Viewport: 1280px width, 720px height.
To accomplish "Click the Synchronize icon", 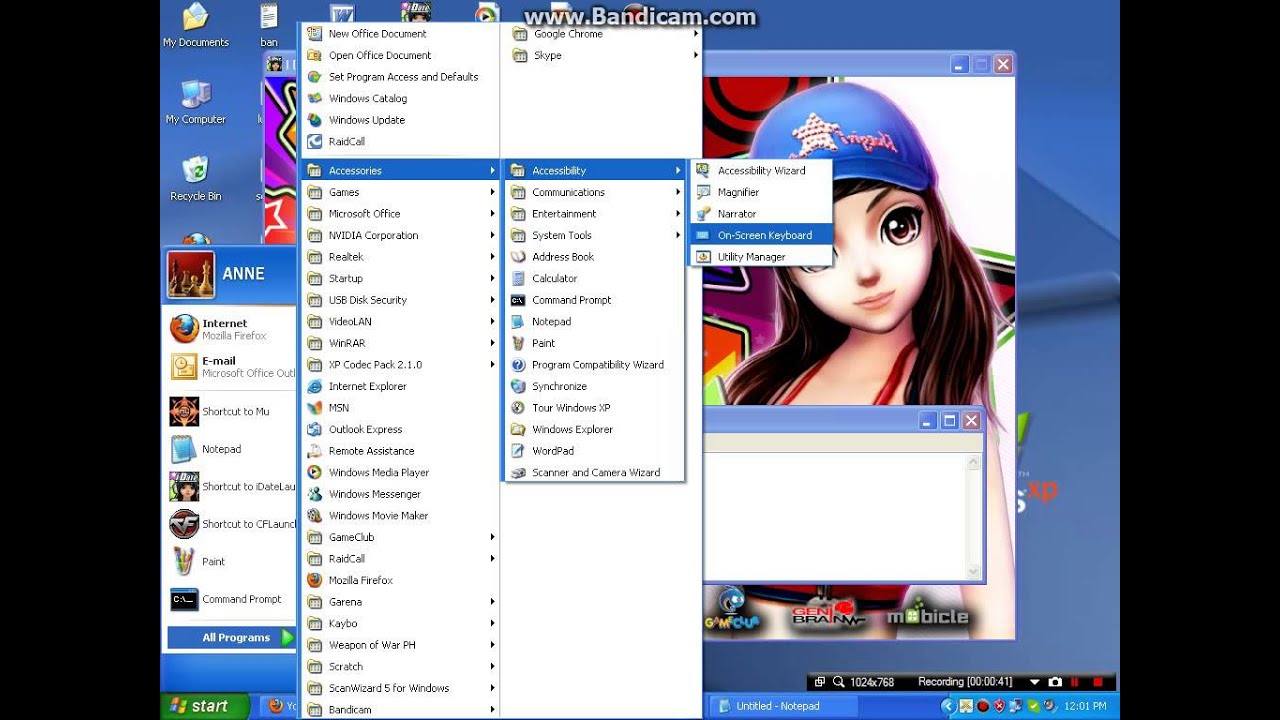I will 518,386.
